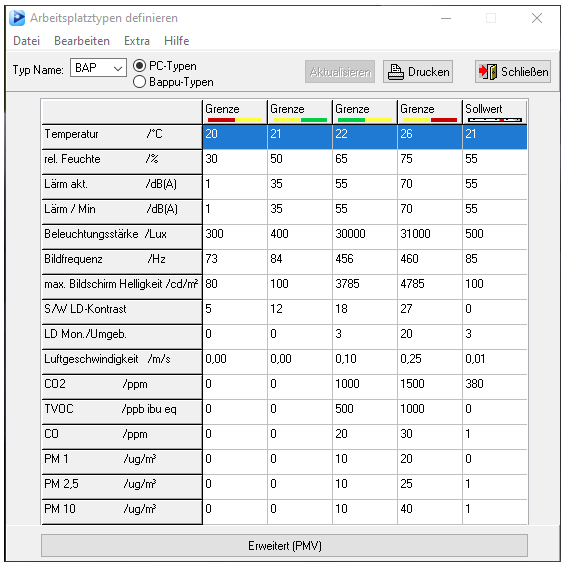Image resolution: width=565 pixels, height=567 pixels.
Task: Select the CO /ppm row label
Action: [x=122, y=436]
